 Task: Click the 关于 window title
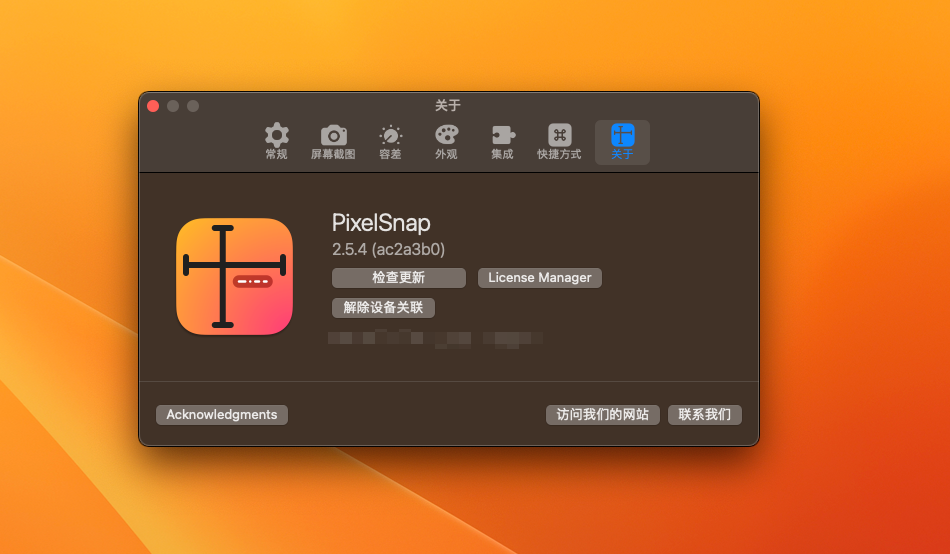(448, 105)
